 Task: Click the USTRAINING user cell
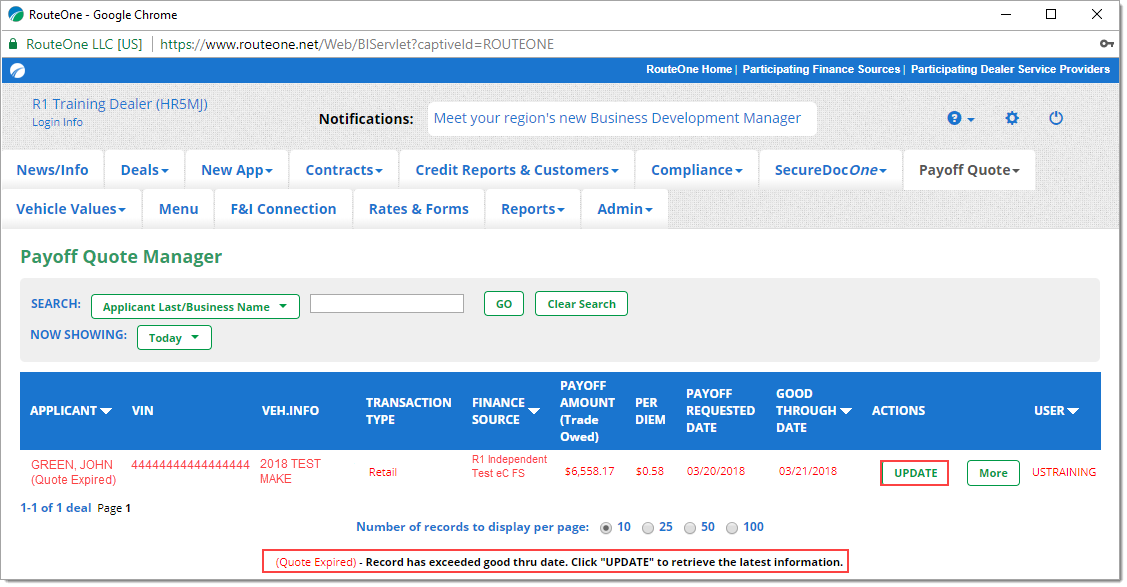[x=1064, y=473]
